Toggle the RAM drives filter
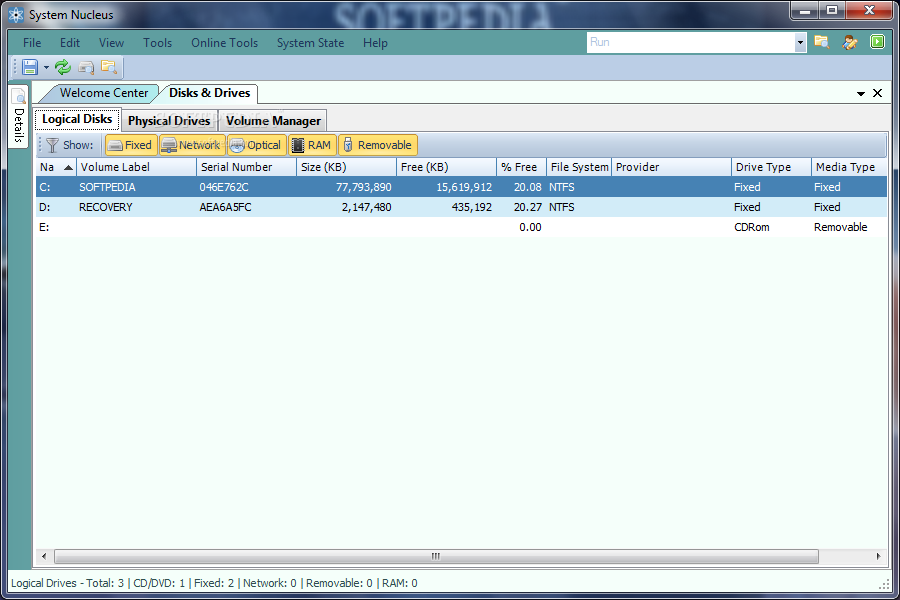Screen dimensions: 900x600 click(312, 145)
